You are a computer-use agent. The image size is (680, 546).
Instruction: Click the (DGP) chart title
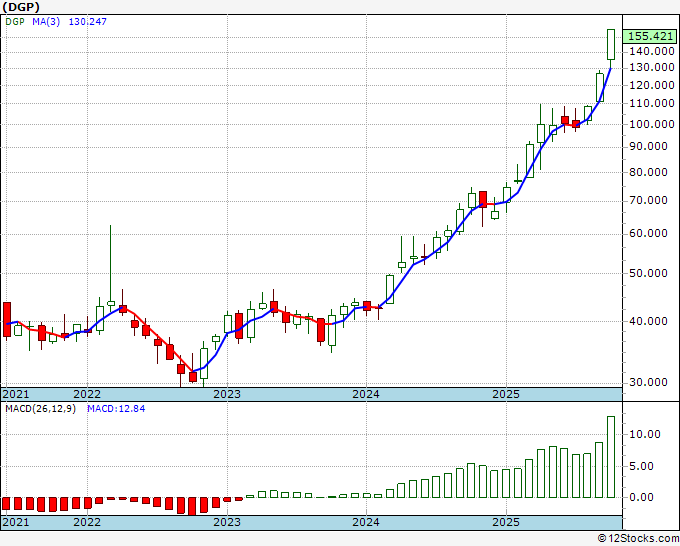(x=21, y=7)
